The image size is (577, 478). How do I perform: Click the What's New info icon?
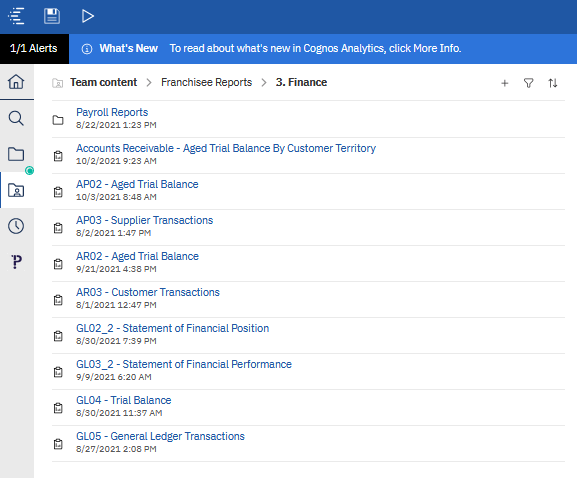pyautogui.click(x=87, y=49)
